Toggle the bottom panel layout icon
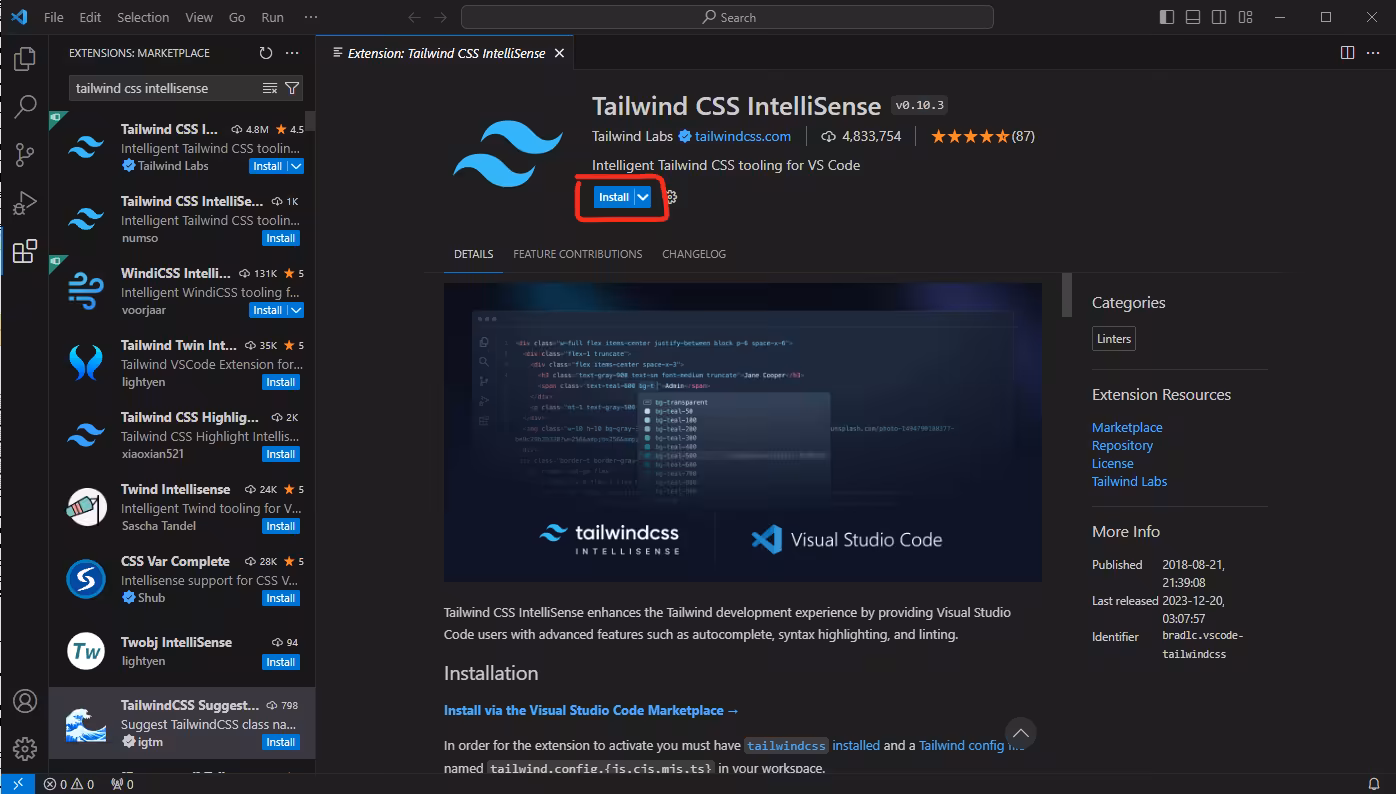Screen dimensions: 1396x794 coord(1193,17)
